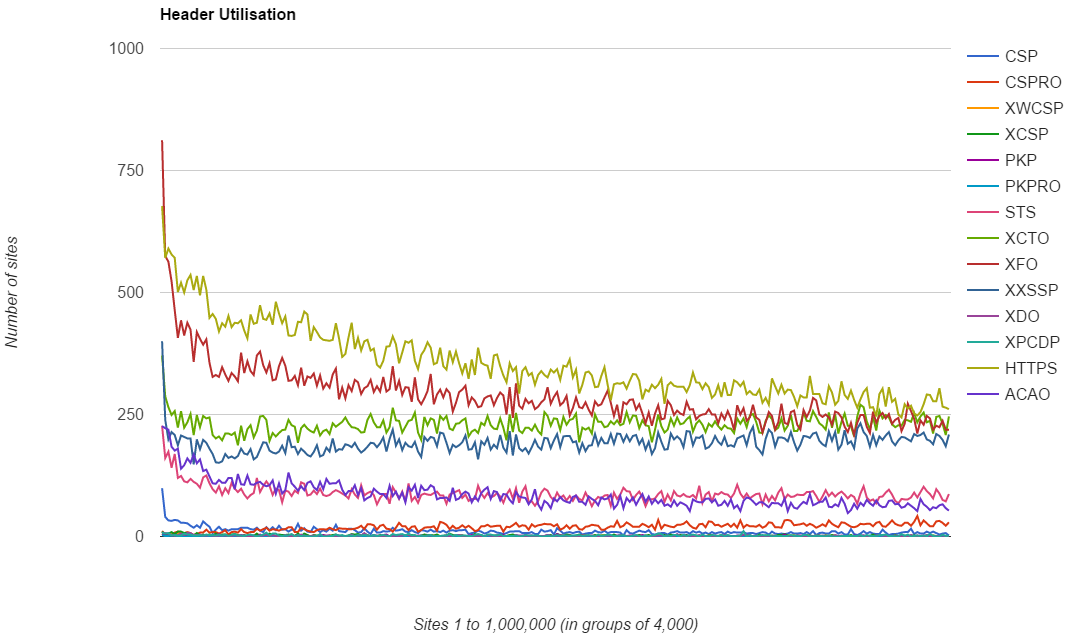Click the XFO legend label
Image resolution: width=1075 pixels, height=642 pixels.
click(1021, 264)
